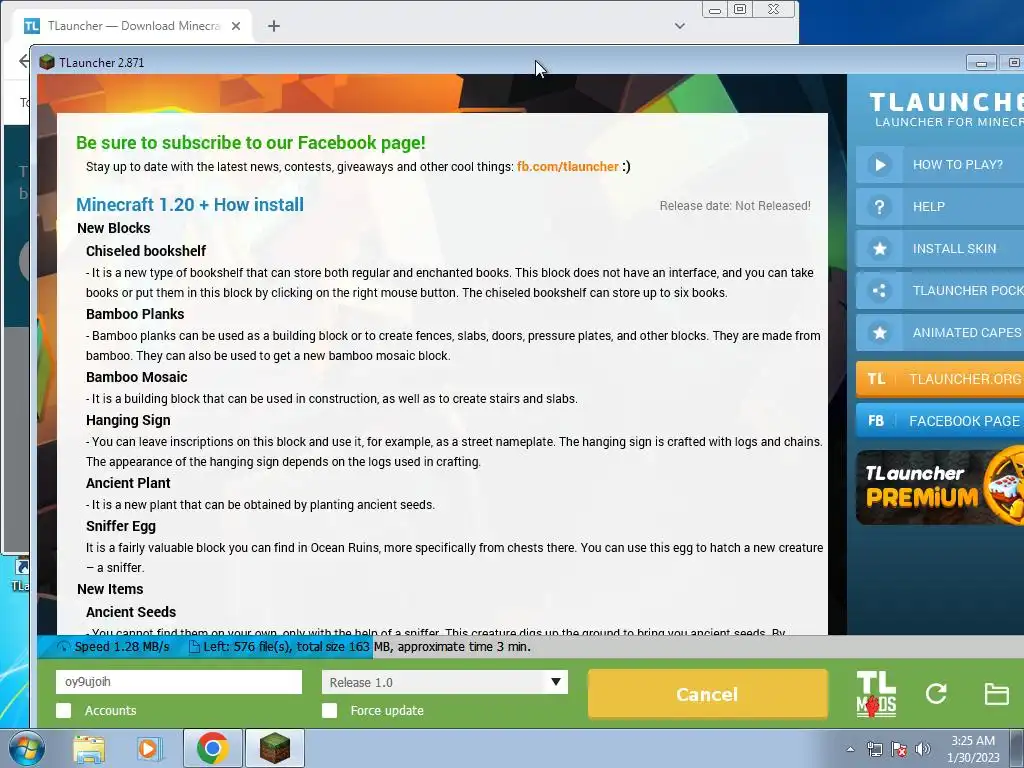Open a new Chrome tab
1024x768 pixels.
coord(274,26)
